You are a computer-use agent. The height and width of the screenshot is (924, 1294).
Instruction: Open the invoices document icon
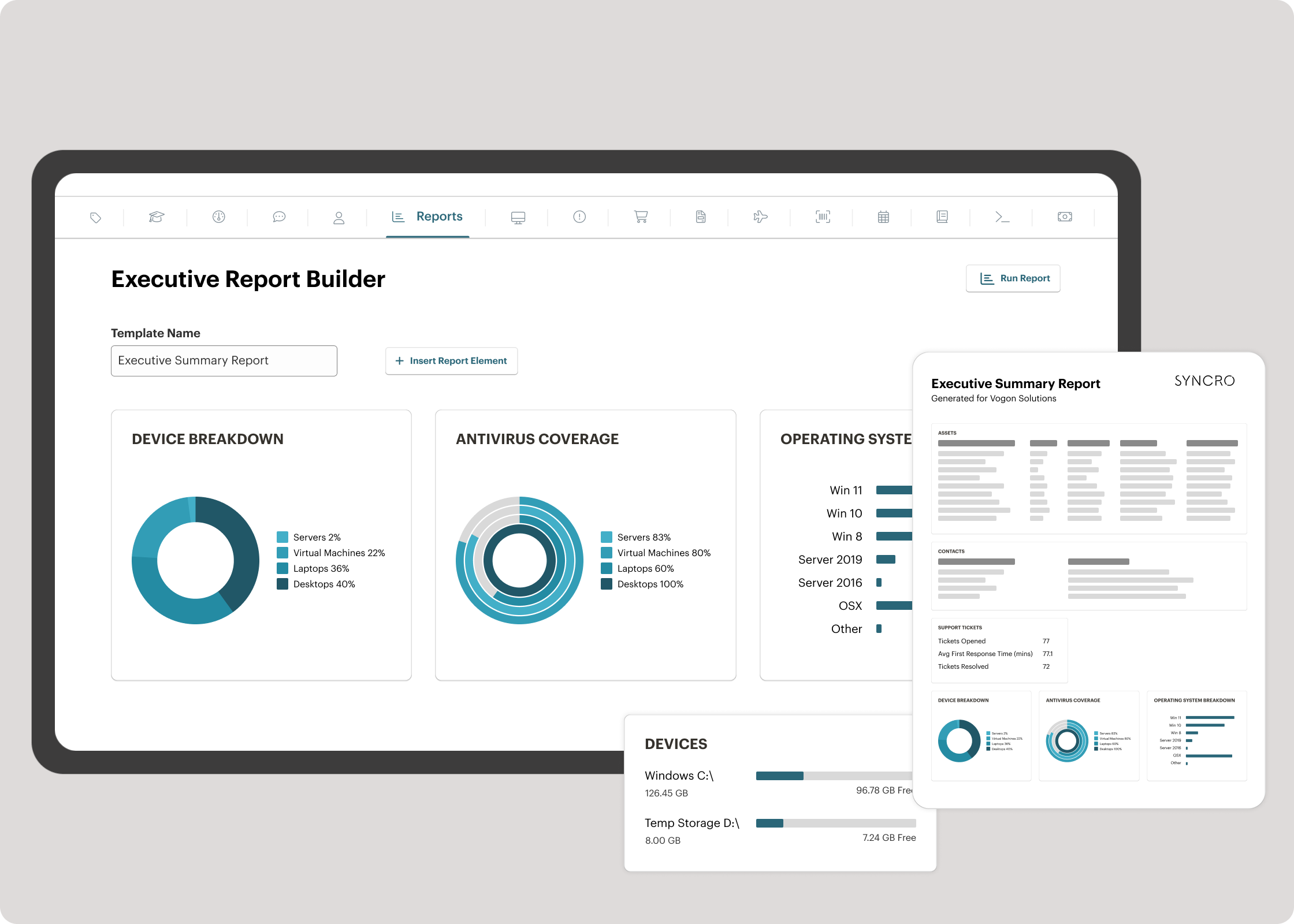[x=700, y=217]
